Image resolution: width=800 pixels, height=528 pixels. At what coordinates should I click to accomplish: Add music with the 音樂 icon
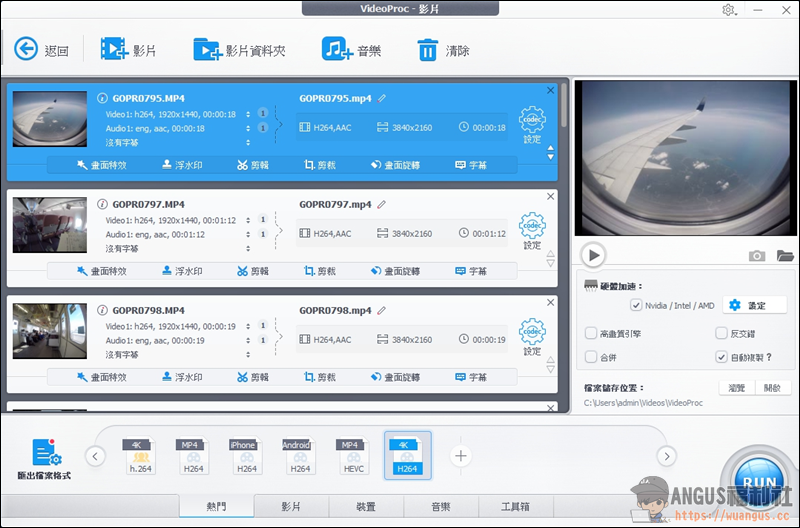pos(337,49)
